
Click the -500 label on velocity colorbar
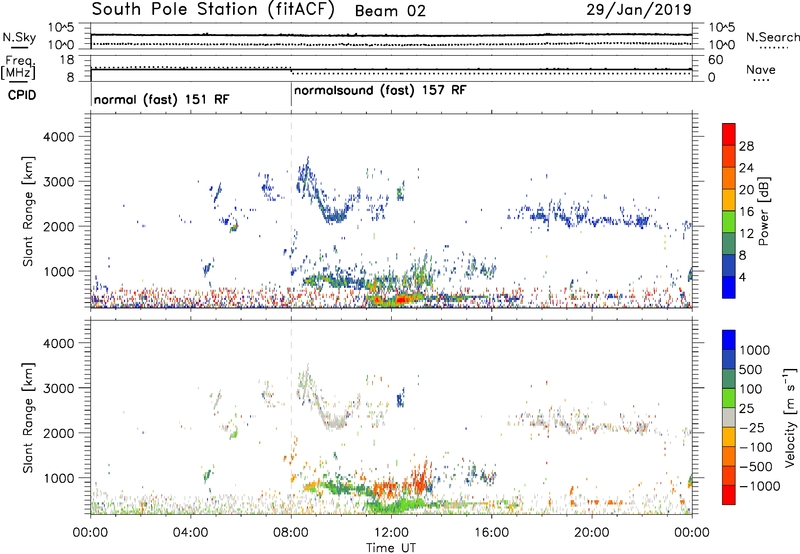point(755,467)
